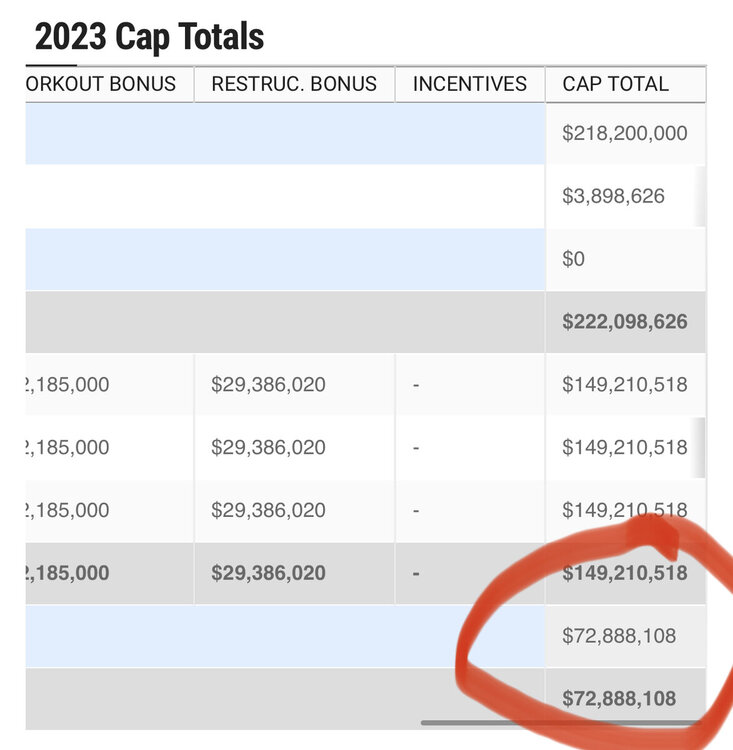Viewport: 733px width, 750px height.
Task: Click the bold $29,386,020 restructure bonus cell
Action: (x=294, y=573)
